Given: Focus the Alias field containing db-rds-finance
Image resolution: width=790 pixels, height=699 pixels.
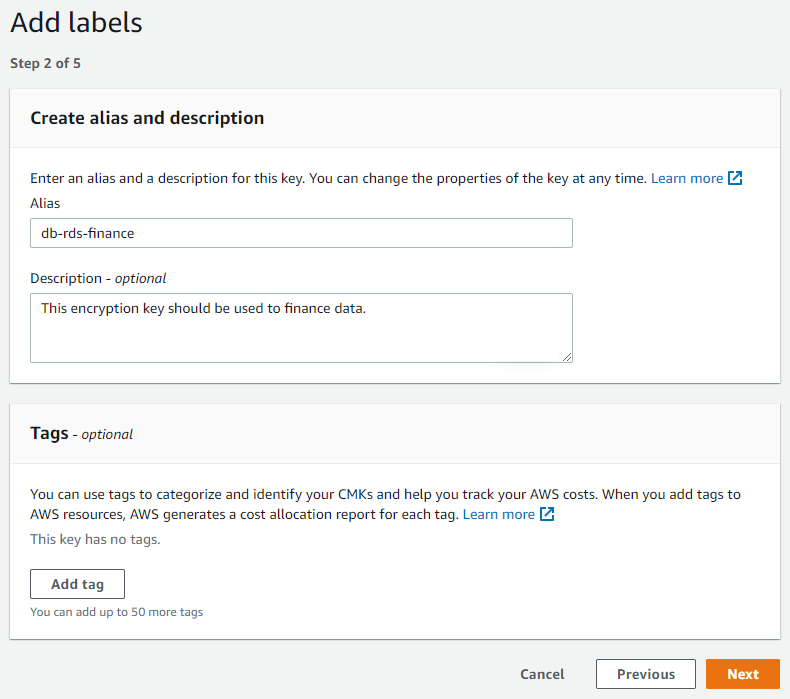Looking at the screenshot, I should coord(301,233).
